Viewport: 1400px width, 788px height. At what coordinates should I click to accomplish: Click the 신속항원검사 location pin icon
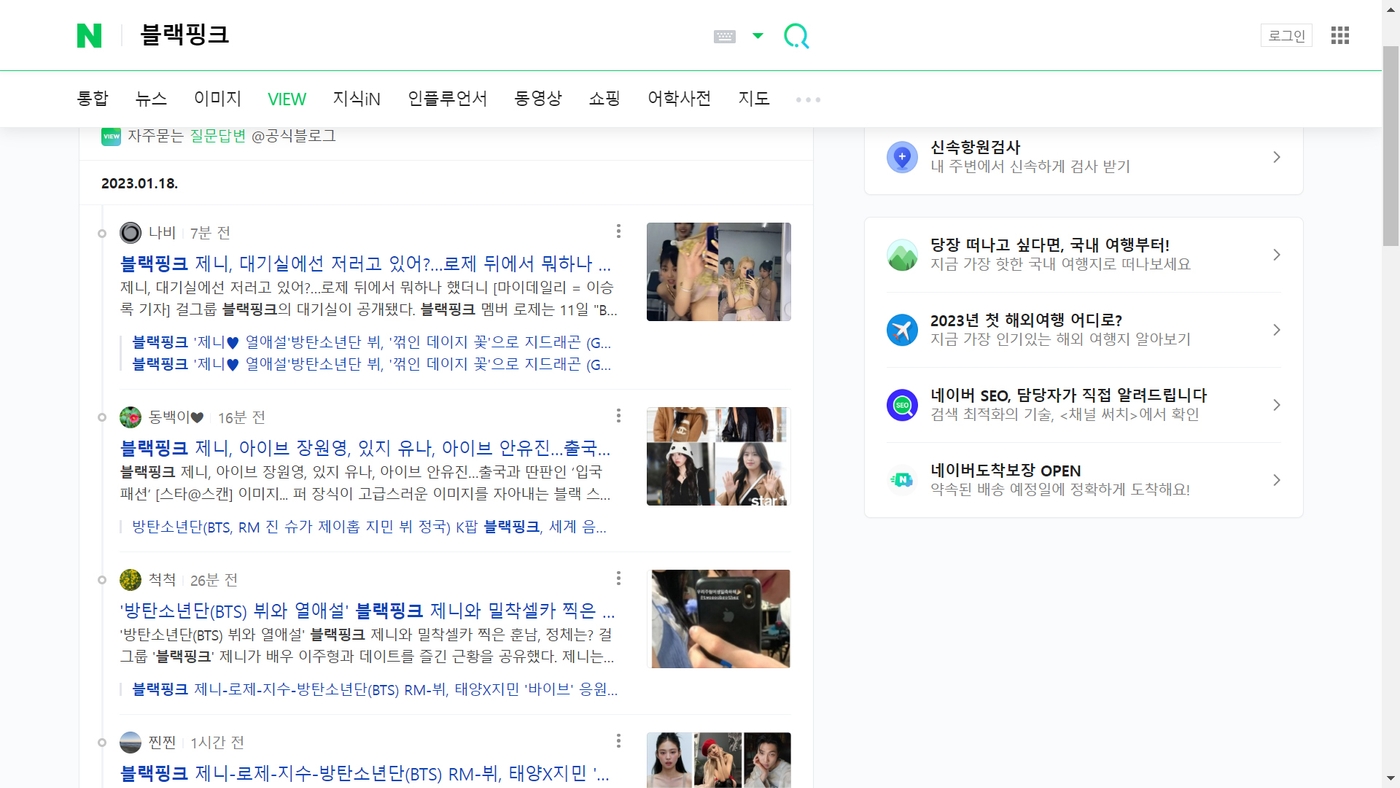pyautogui.click(x=902, y=157)
